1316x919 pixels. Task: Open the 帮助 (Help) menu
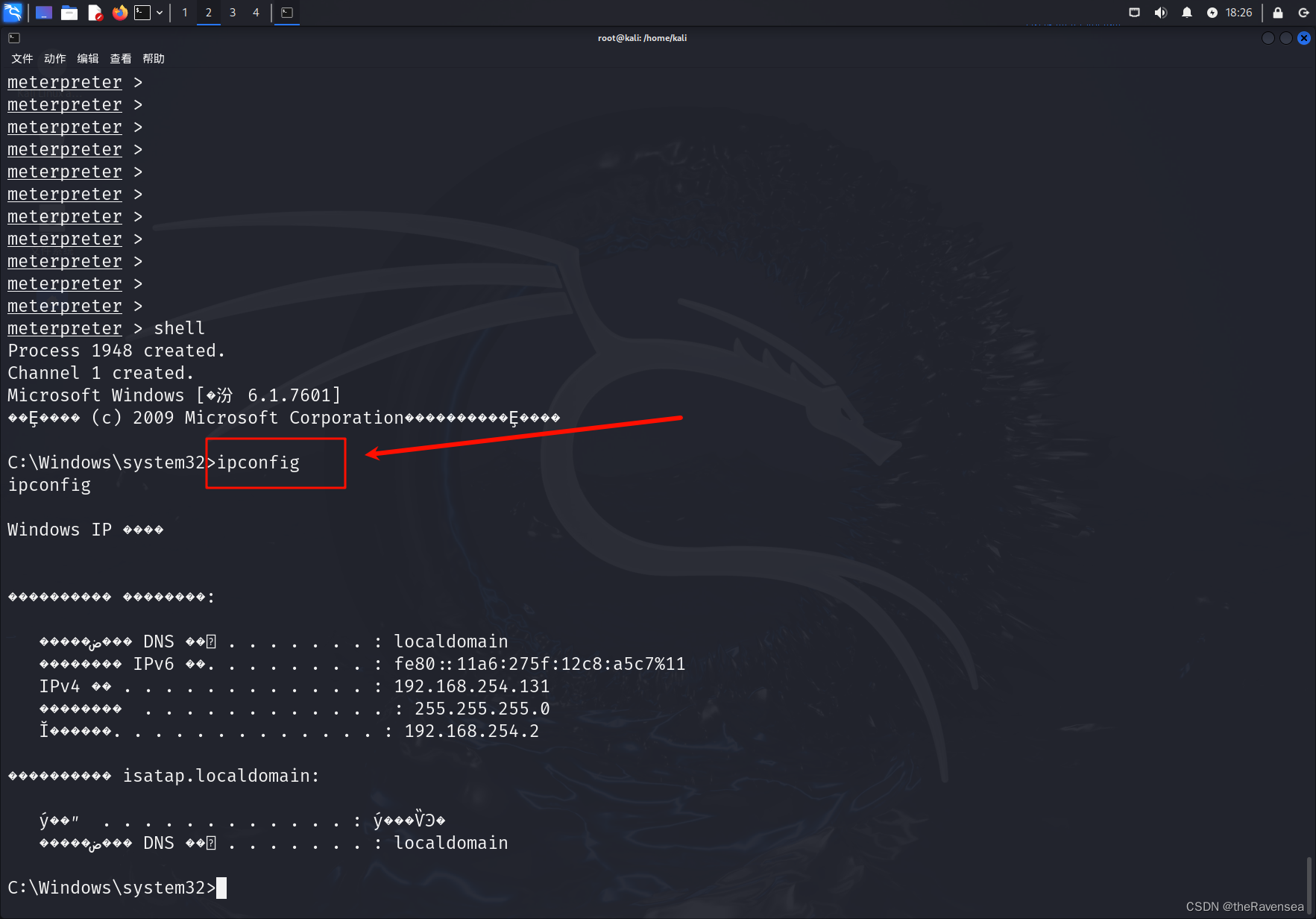point(153,59)
